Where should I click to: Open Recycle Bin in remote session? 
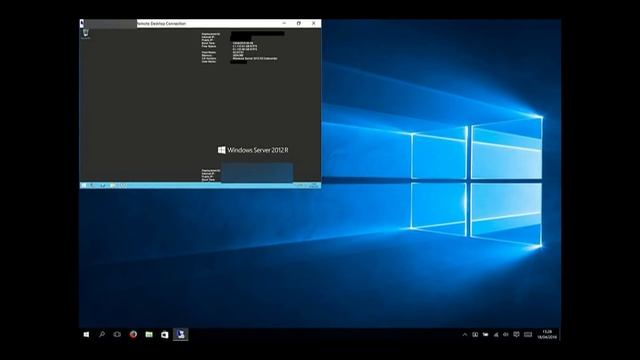[x=86, y=33]
